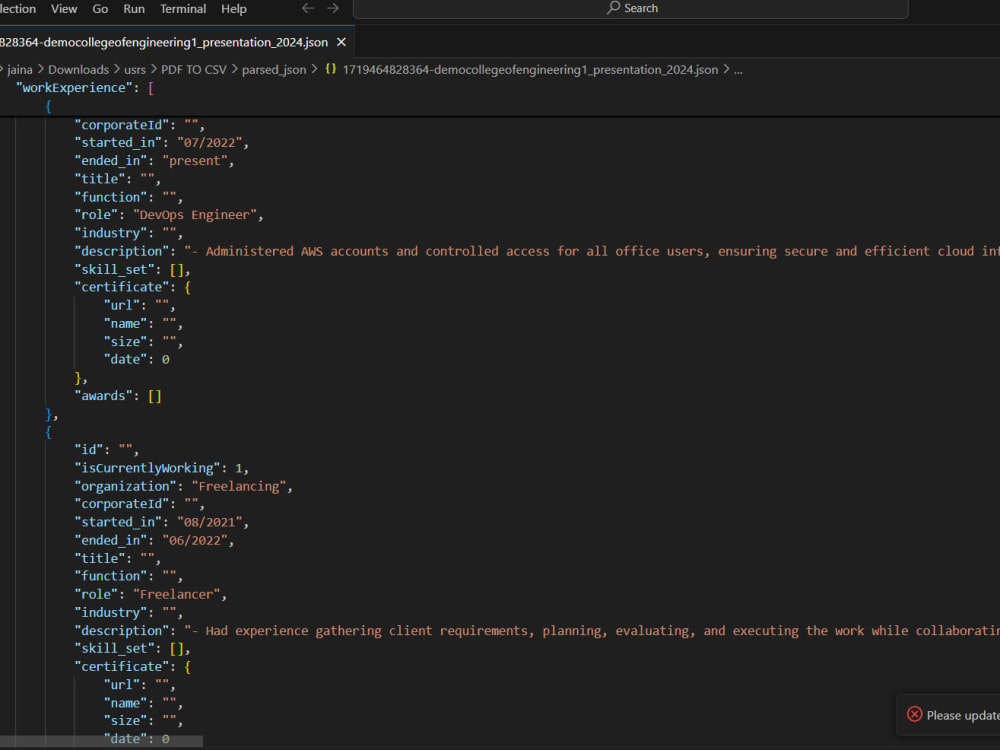
Task: Click the "organization": "Freelancing" line
Action: [184, 487]
